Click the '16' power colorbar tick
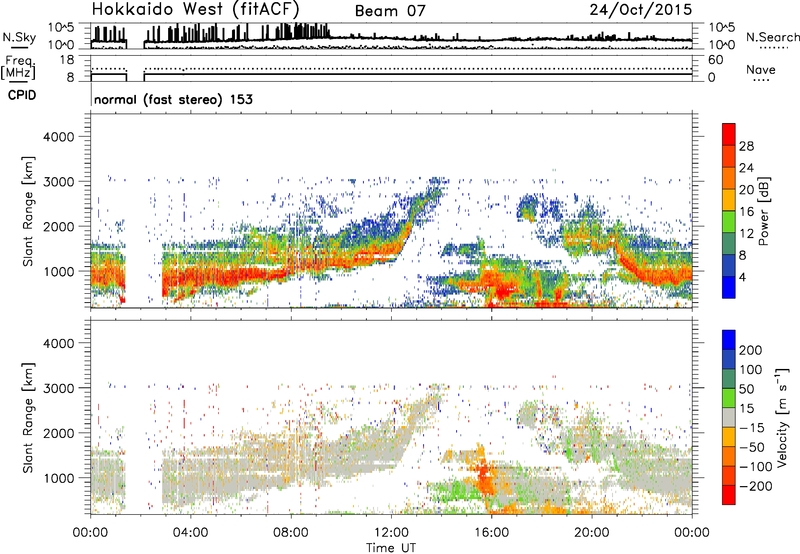The height and width of the screenshot is (554, 800). [746, 212]
